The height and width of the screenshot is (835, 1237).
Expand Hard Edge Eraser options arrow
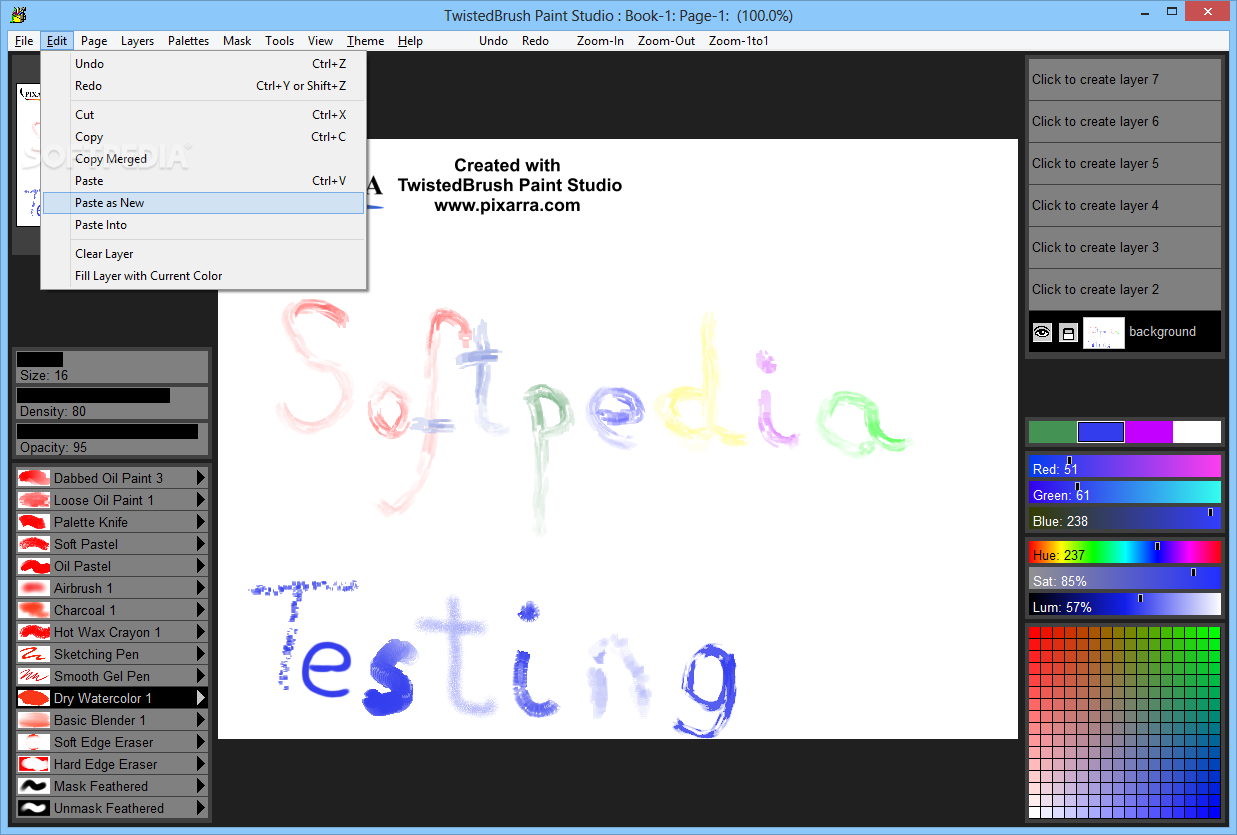(201, 764)
